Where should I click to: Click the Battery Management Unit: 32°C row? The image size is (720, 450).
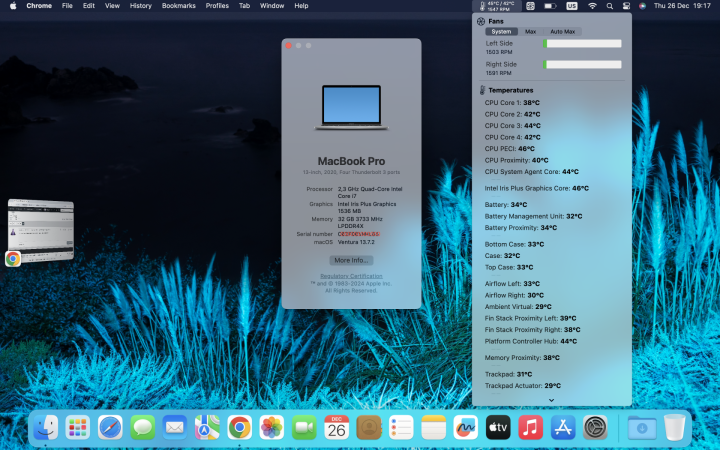533,216
